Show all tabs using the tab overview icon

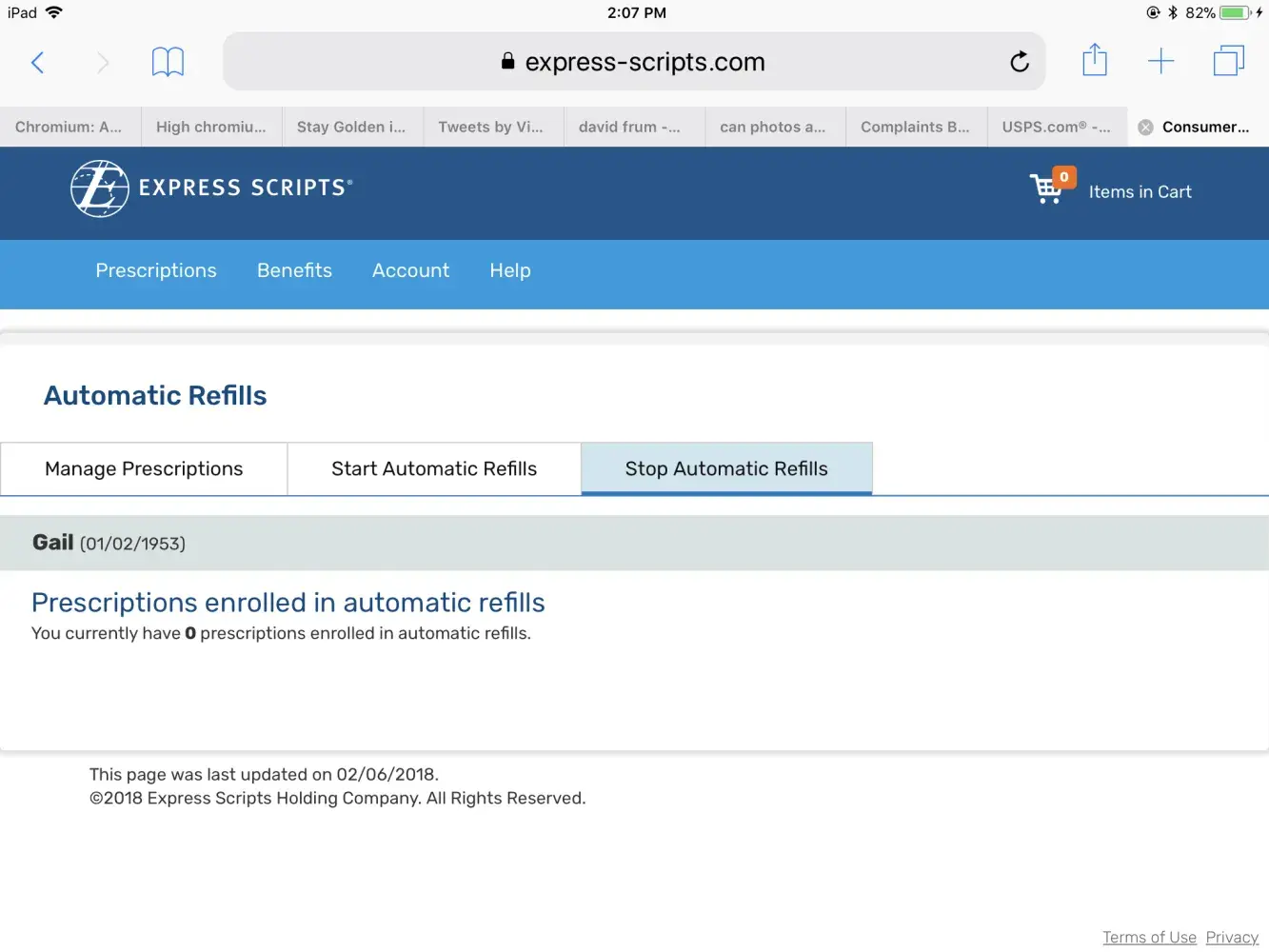[x=1229, y=61]
